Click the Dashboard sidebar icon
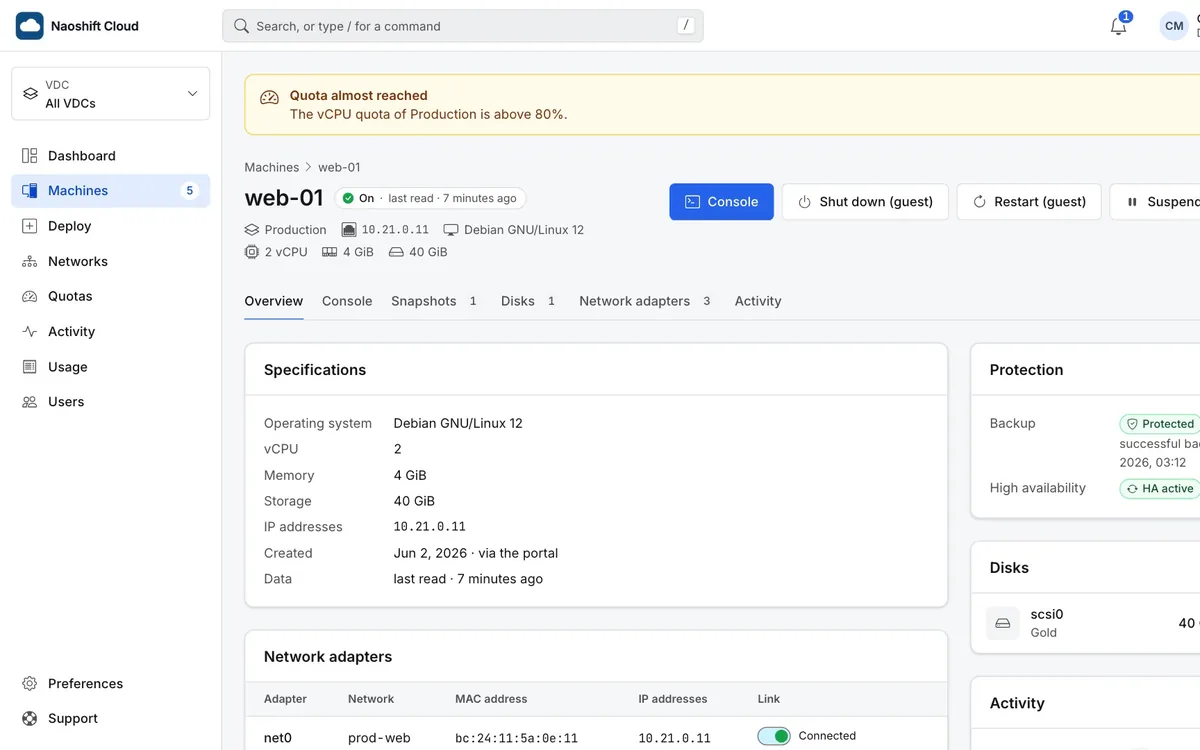 (30, 156)
